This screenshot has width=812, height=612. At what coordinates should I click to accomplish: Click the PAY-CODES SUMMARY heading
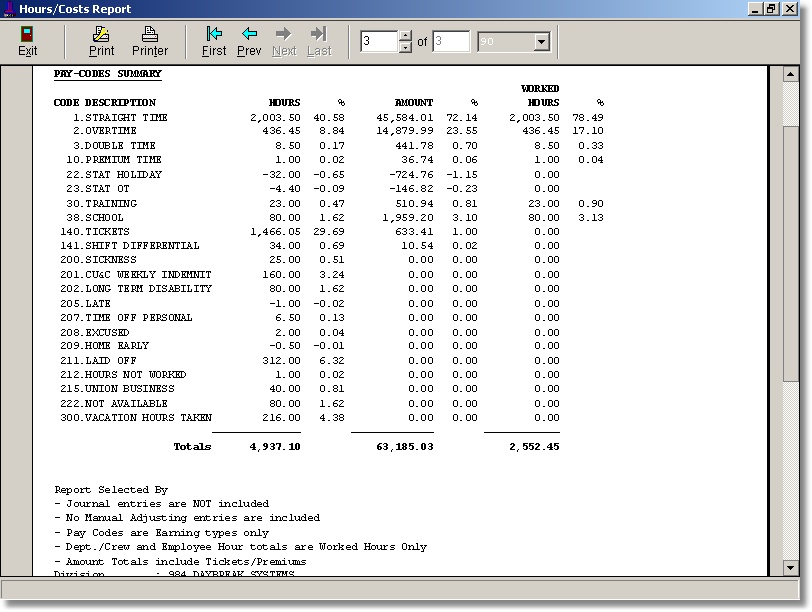(x=108, y=74)
